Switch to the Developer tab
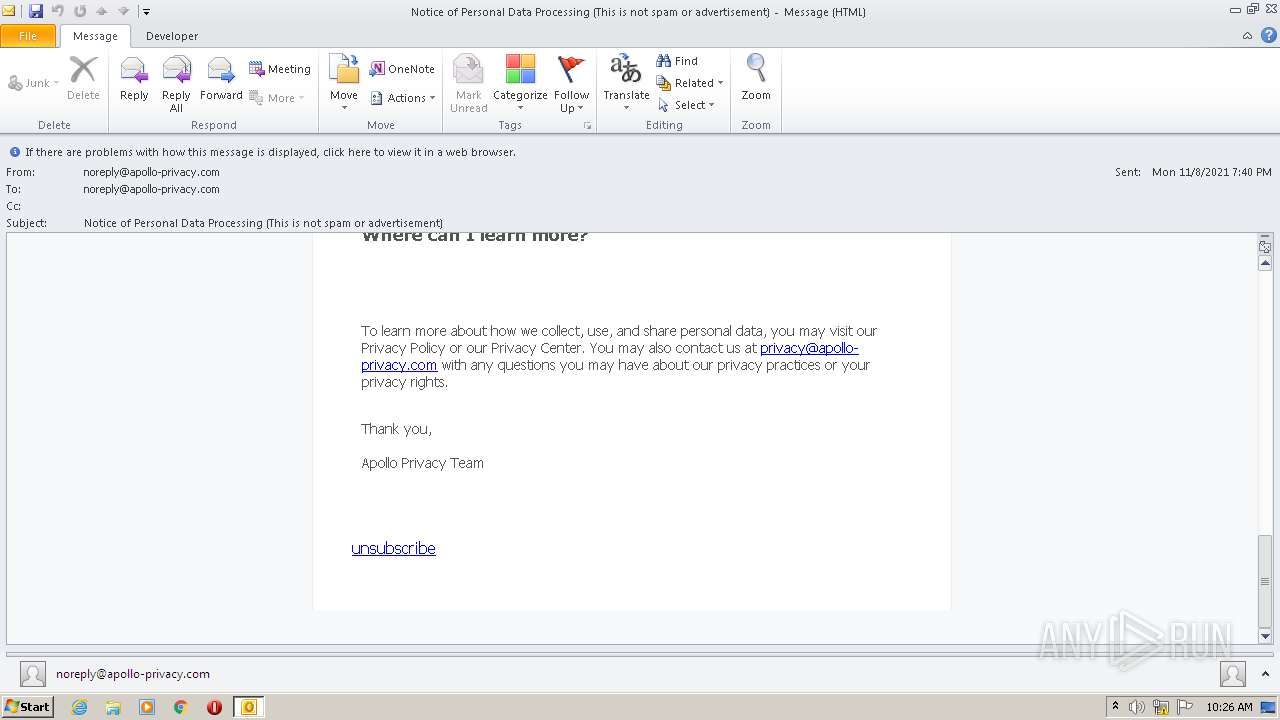The height and width of the screenshot is (720, 1280). click(172, 36)
